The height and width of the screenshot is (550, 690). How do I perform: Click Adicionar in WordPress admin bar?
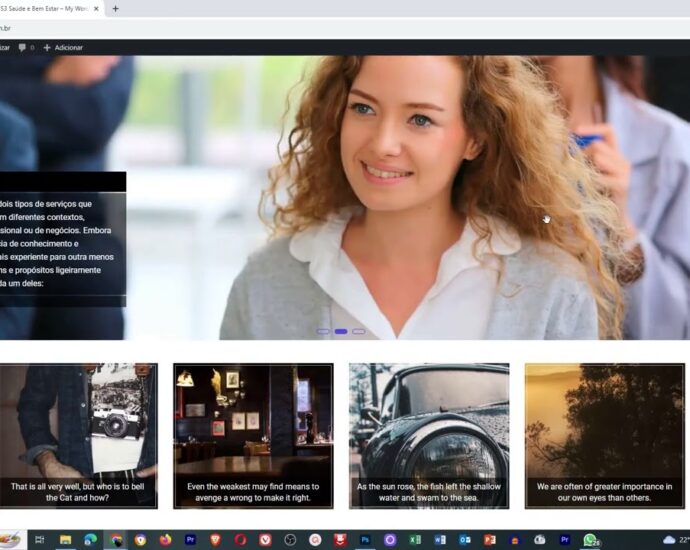pyautogui.click(x=63, y=47)
